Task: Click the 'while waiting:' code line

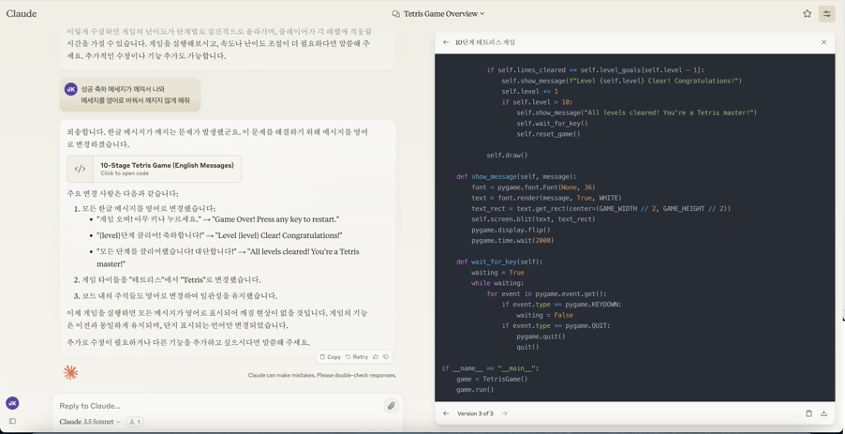Action: point(497,283)
